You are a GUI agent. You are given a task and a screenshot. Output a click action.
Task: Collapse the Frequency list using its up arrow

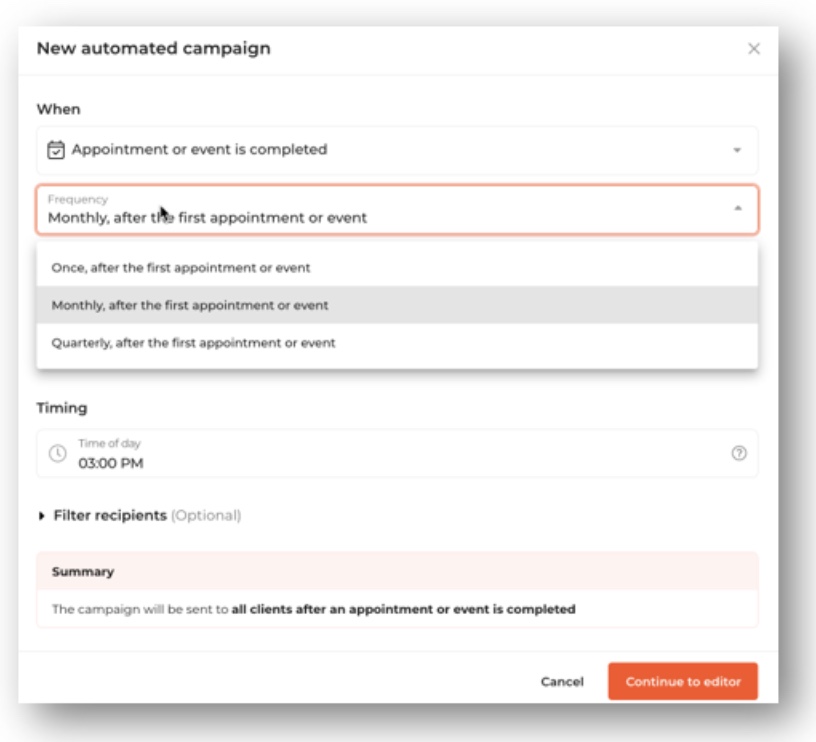[737, 209]
